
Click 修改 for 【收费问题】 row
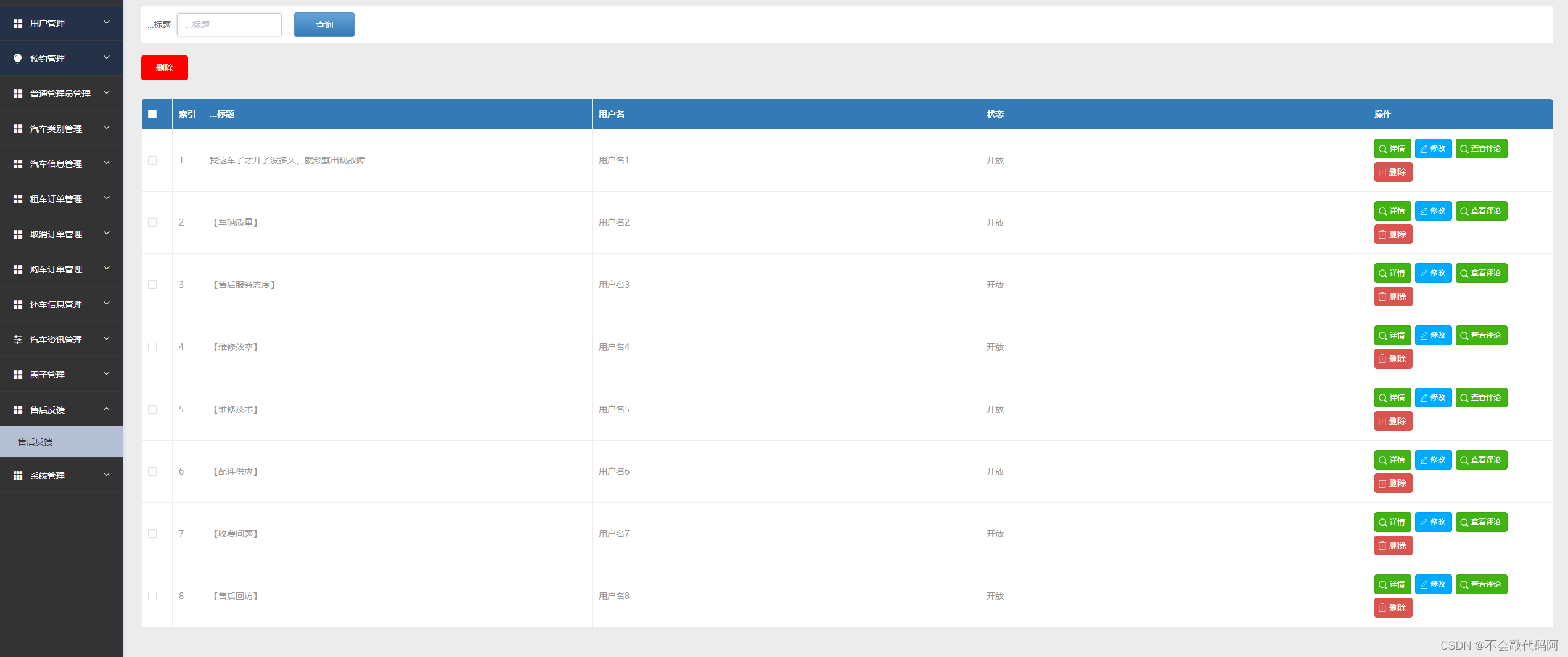coord(1433,522)
